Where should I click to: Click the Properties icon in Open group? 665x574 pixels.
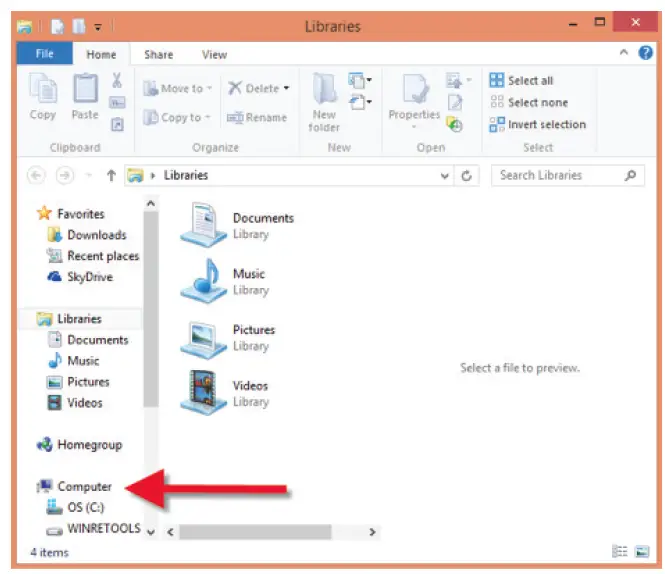click(414, 89)
